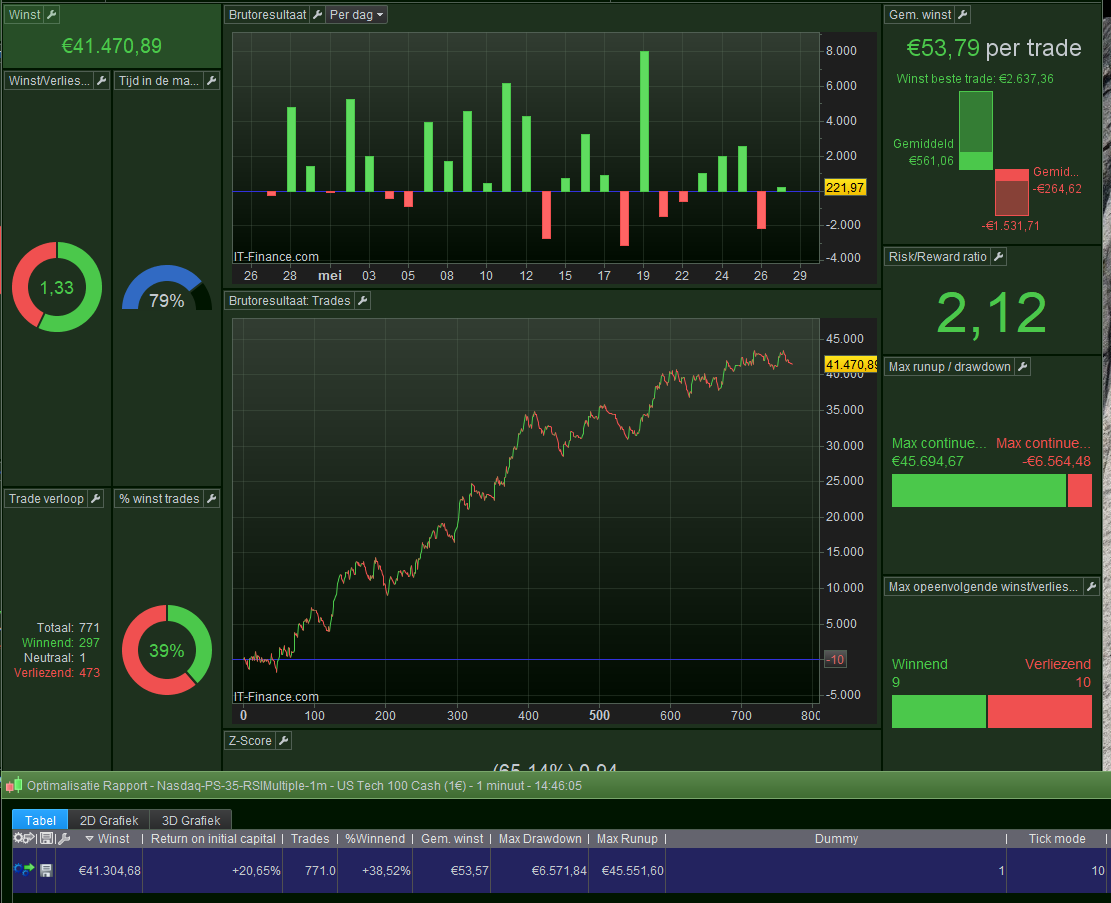The height and width of the screenshot is (903, 1111).
Task: Click the Optimalisatie Rapport candlestick window icon
Action: [x=14, y=785]
